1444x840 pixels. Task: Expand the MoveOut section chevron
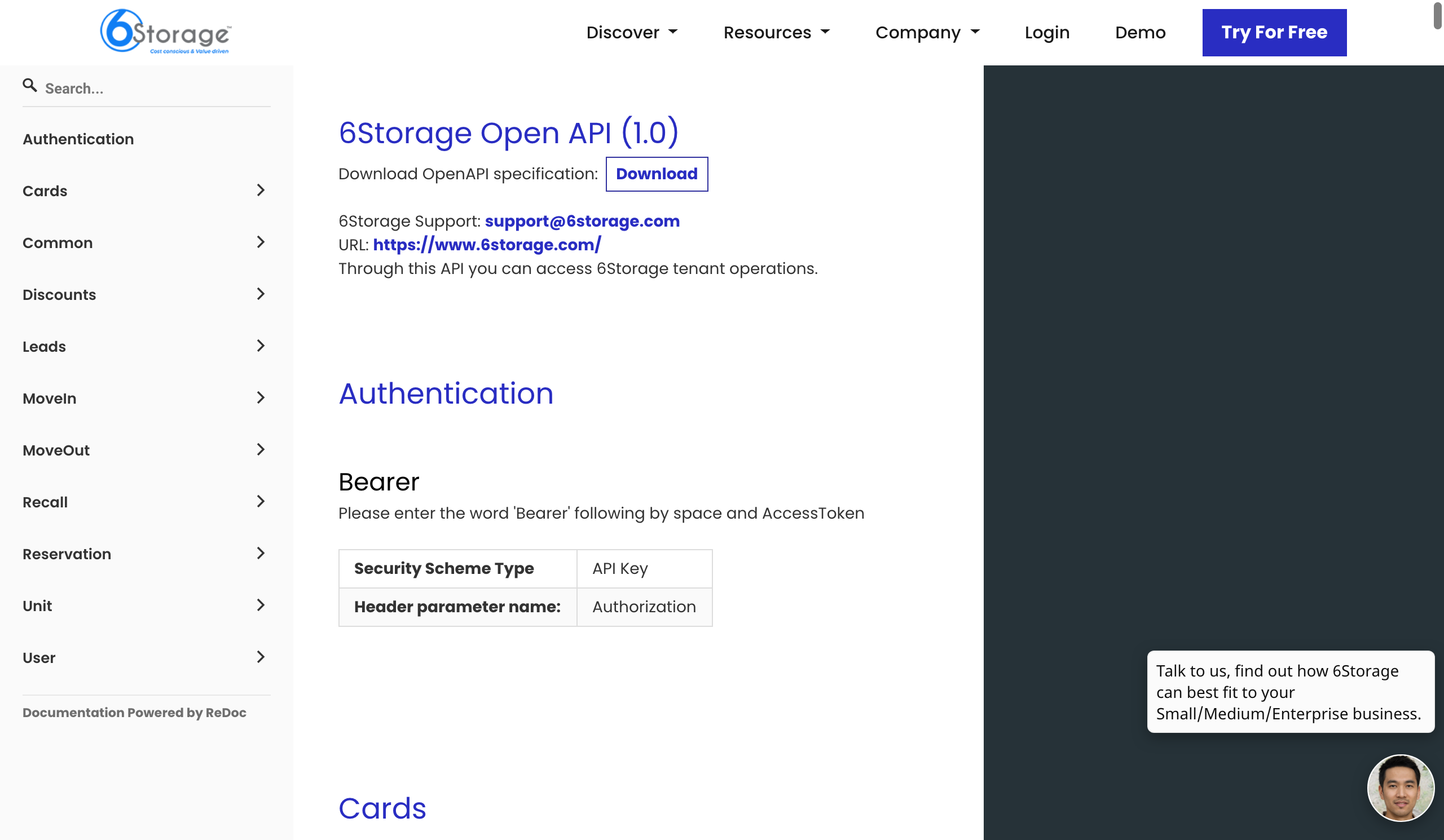[261, 449]
